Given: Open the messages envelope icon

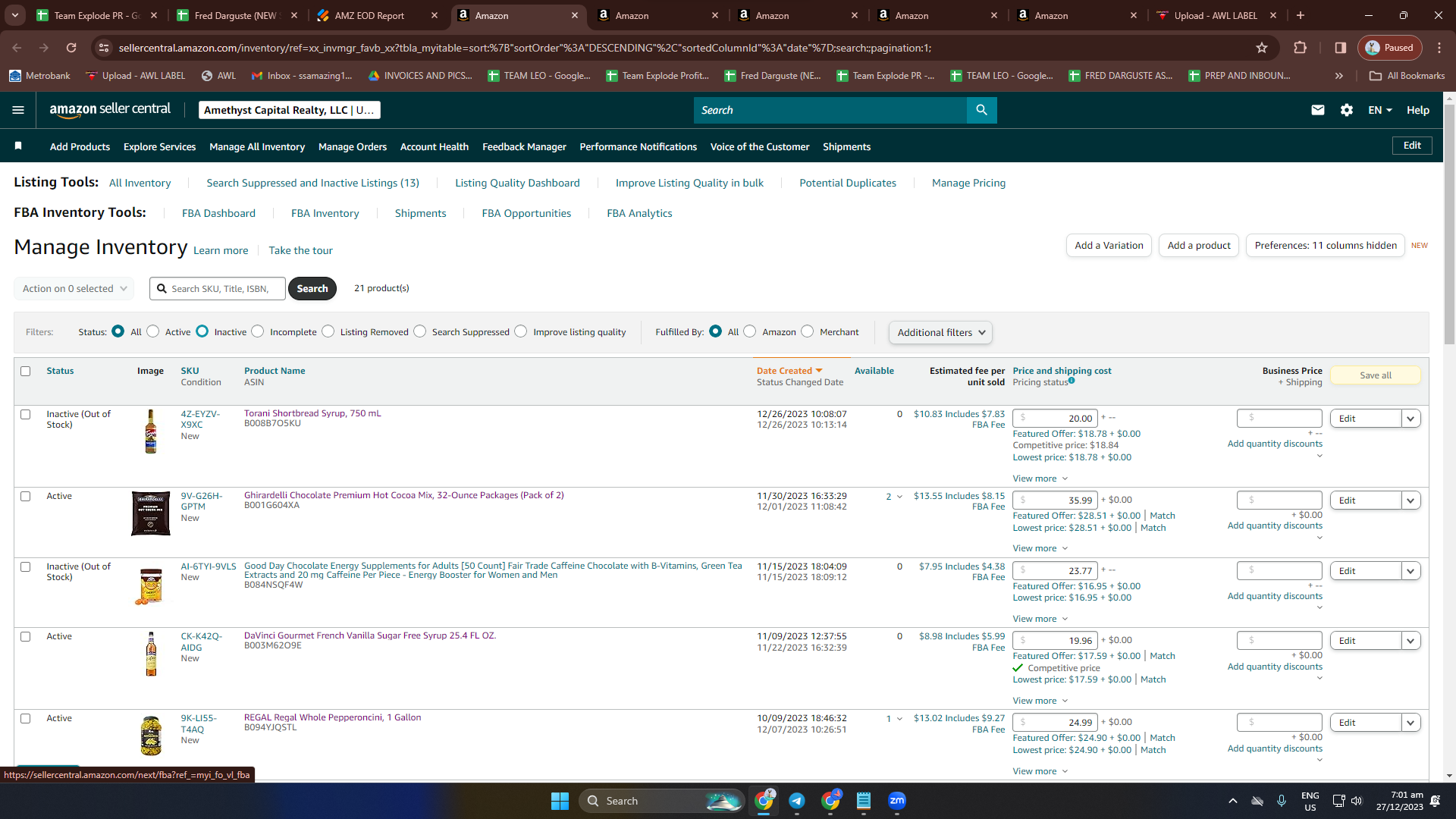Looking at the screenshot, I should [1318, 110].
